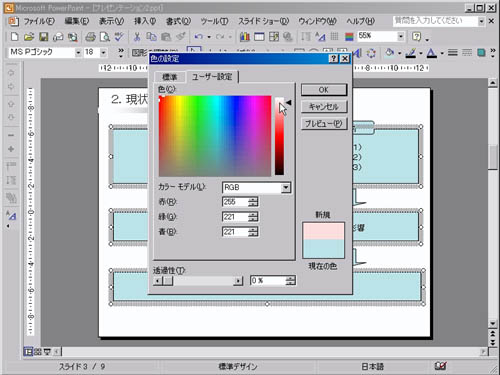Click the Shadow Style square icon

tap(481, 52)
